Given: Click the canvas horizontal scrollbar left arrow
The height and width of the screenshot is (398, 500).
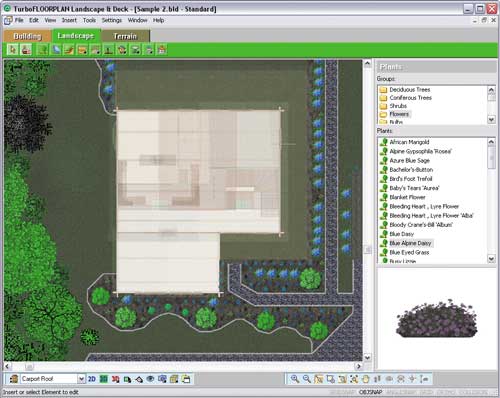Looking at the screenshot, I should pyautogui.click(x=7, y=366).
